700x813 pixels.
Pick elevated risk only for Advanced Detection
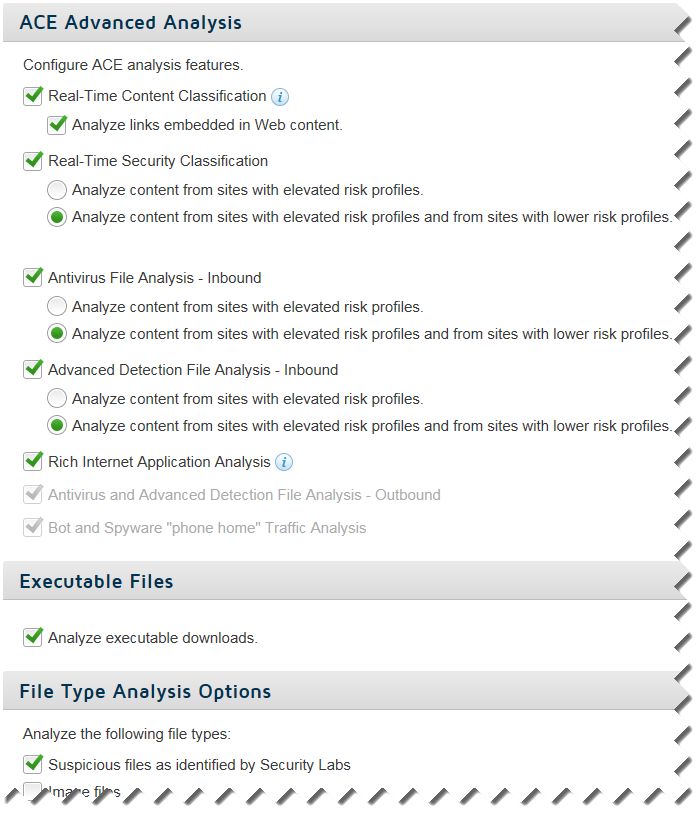point(57,399)
